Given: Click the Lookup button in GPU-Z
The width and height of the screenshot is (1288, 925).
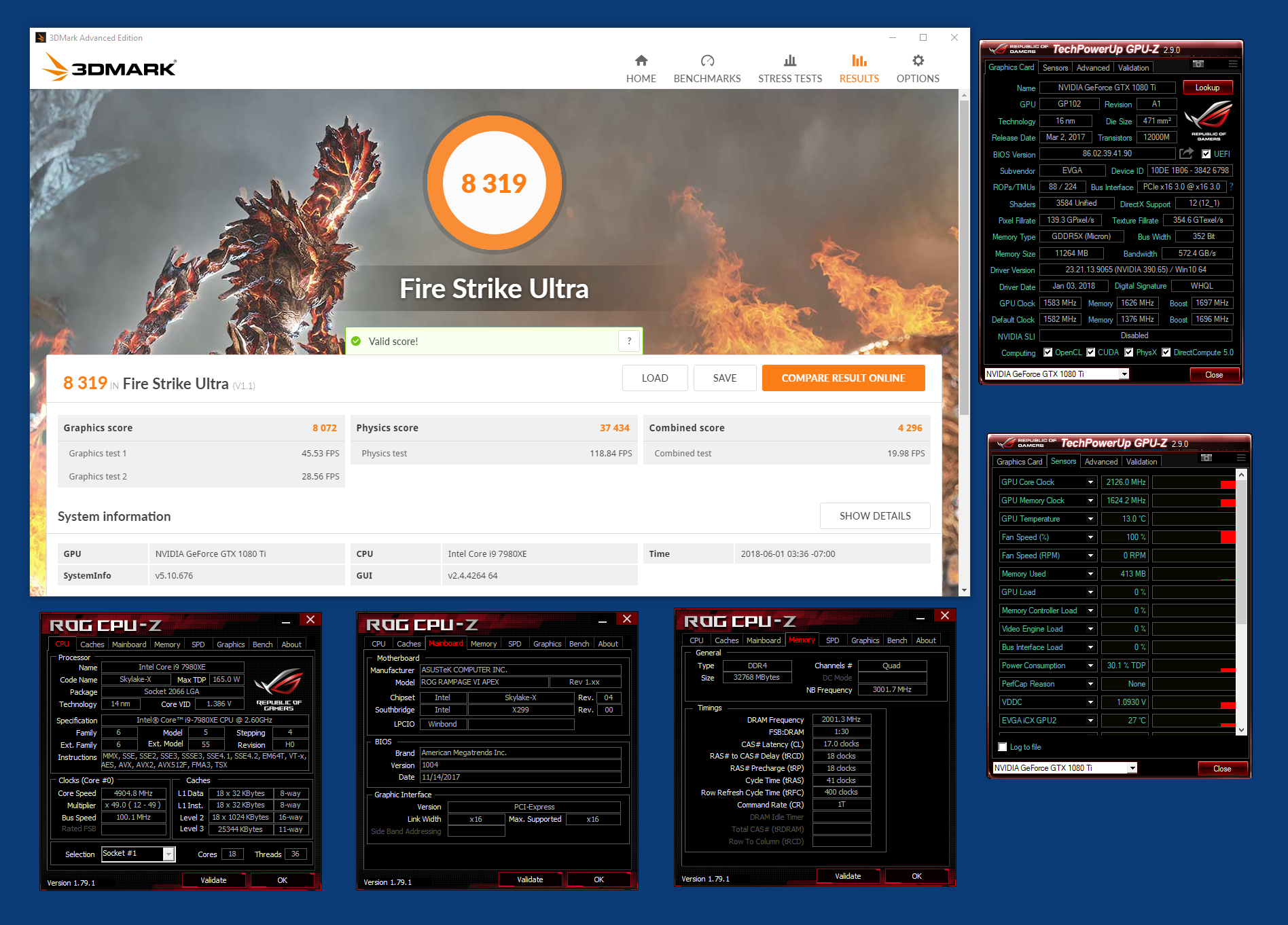Looking at the screenshot, I should pos(1207,88).
